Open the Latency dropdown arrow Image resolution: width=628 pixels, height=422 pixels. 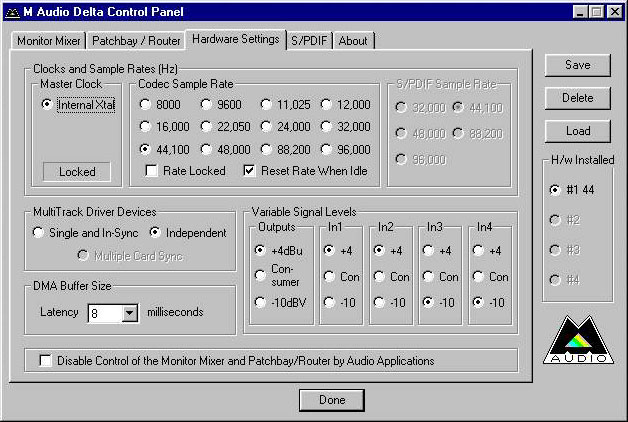(129, 313)
